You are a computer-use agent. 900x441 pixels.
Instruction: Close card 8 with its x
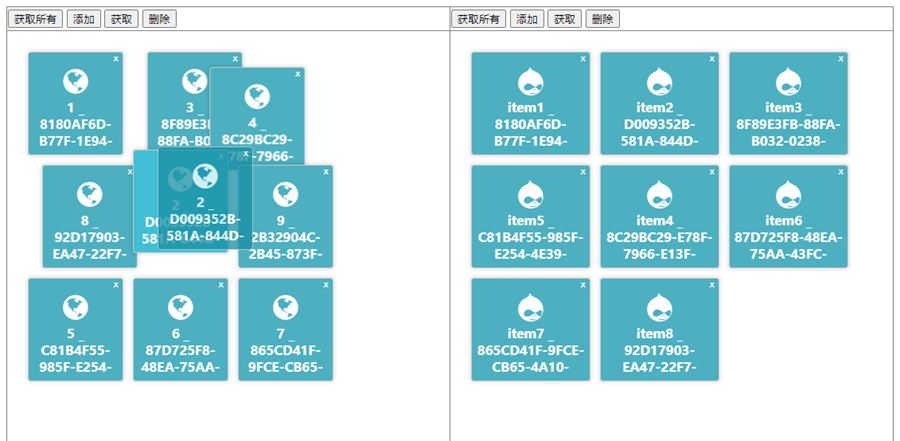coord(130,172)
